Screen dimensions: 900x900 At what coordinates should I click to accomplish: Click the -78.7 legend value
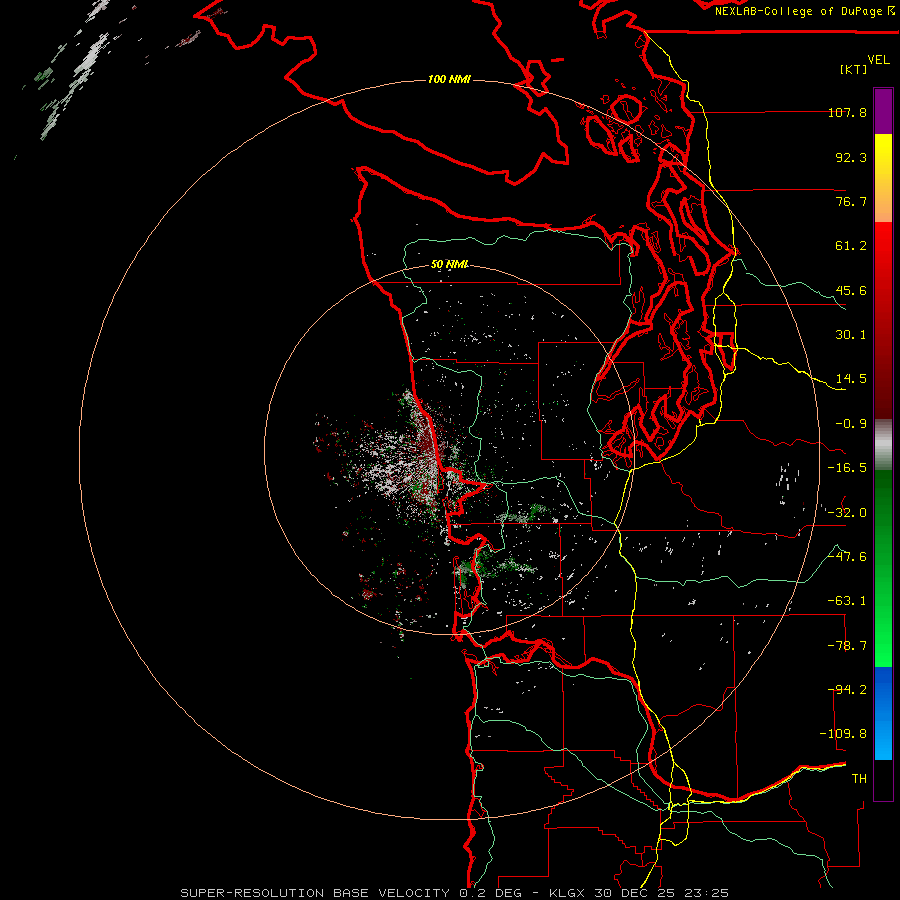847,646
